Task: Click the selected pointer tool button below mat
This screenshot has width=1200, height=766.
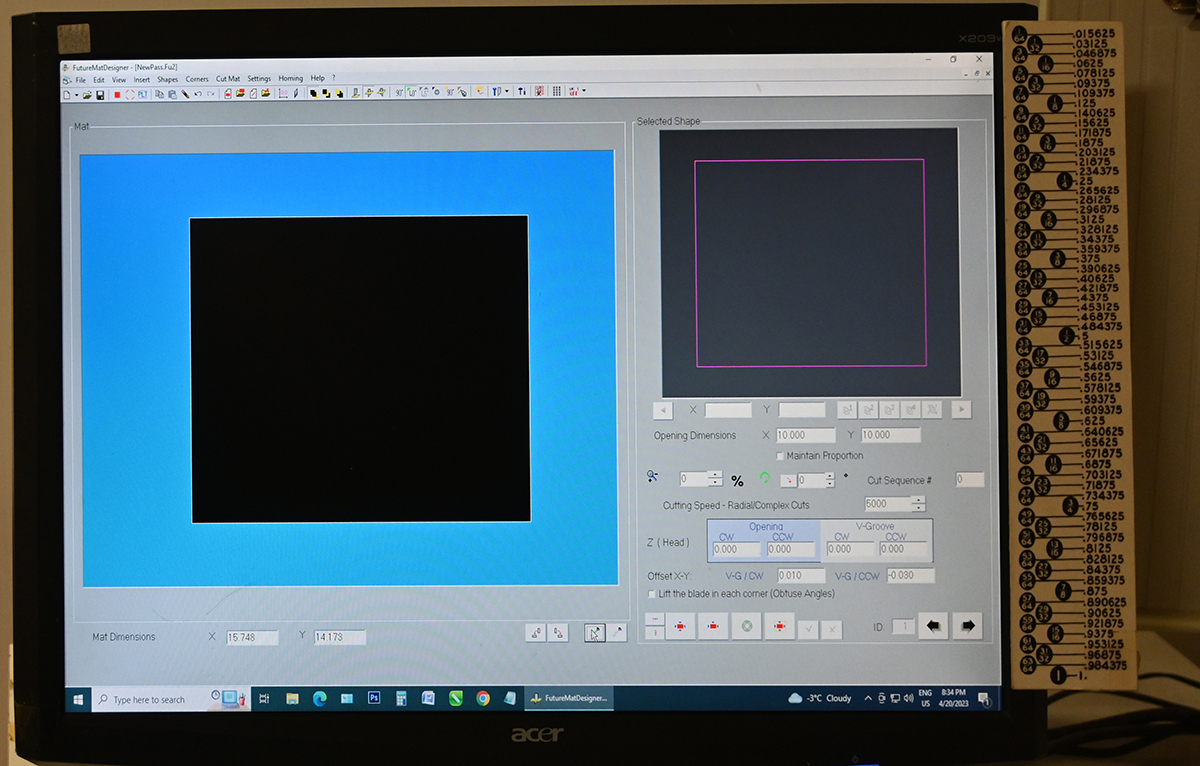Action: [594, 632]
